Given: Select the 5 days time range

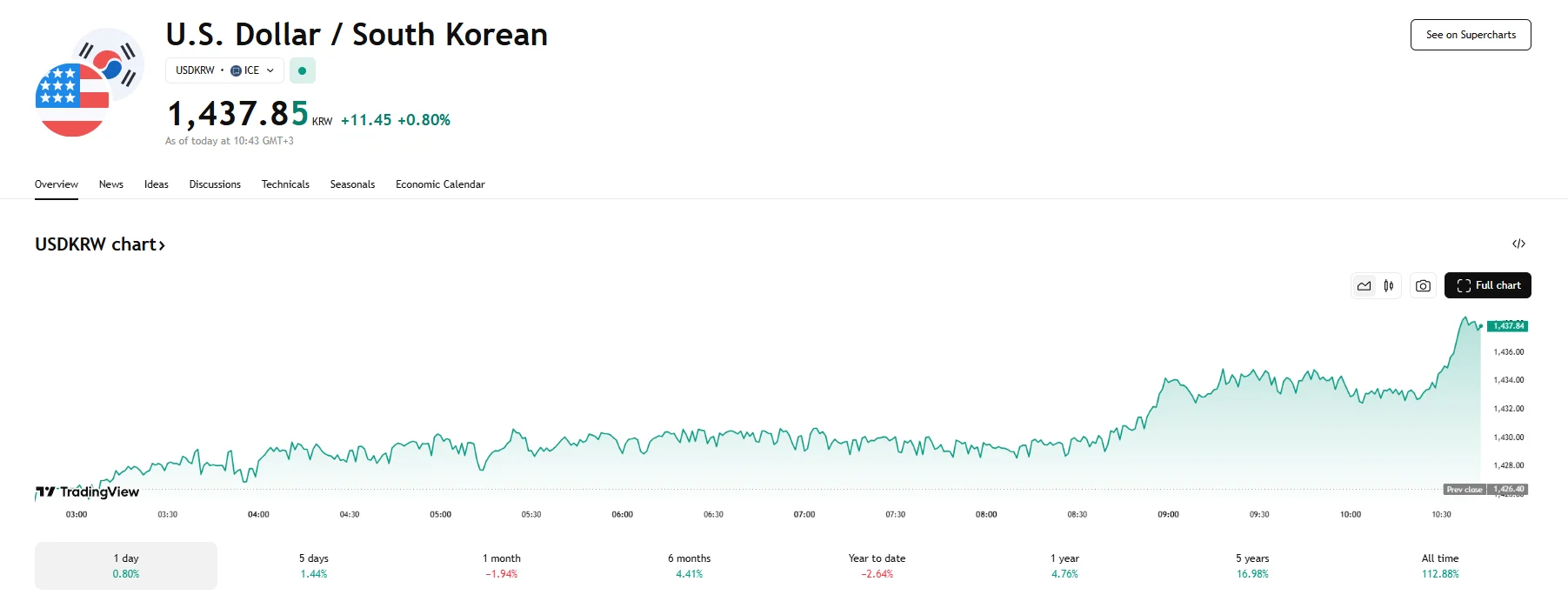Looking at the screenshot, I should 314,565.
